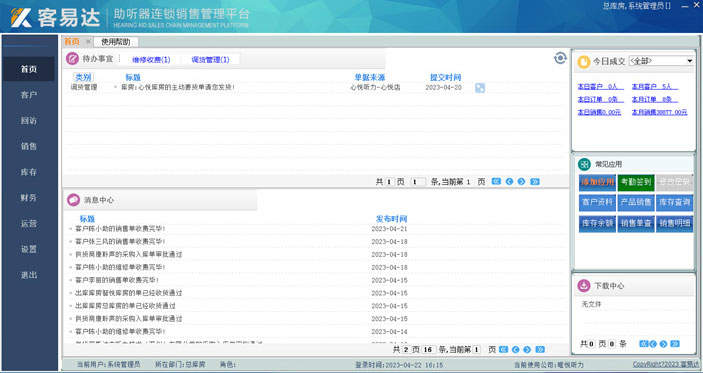This screenshot has width=703, height=373.
Task: Click the 常见应用 green grid icon
Action: click(584, 164)
